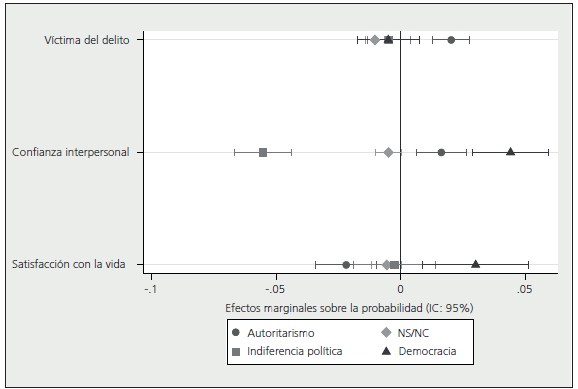Screen dimensions: 578x389
Task: Select the Autoritarismo circle on Satisfacción con la vida
Action: [x=346, y=265]
